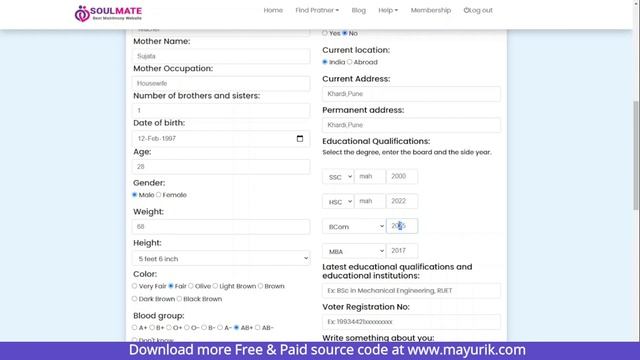The width and height of the screenshot is (640, 360).
Task: Select Black Brown color option
Action: pyautogui.click(x=179, y=299)
